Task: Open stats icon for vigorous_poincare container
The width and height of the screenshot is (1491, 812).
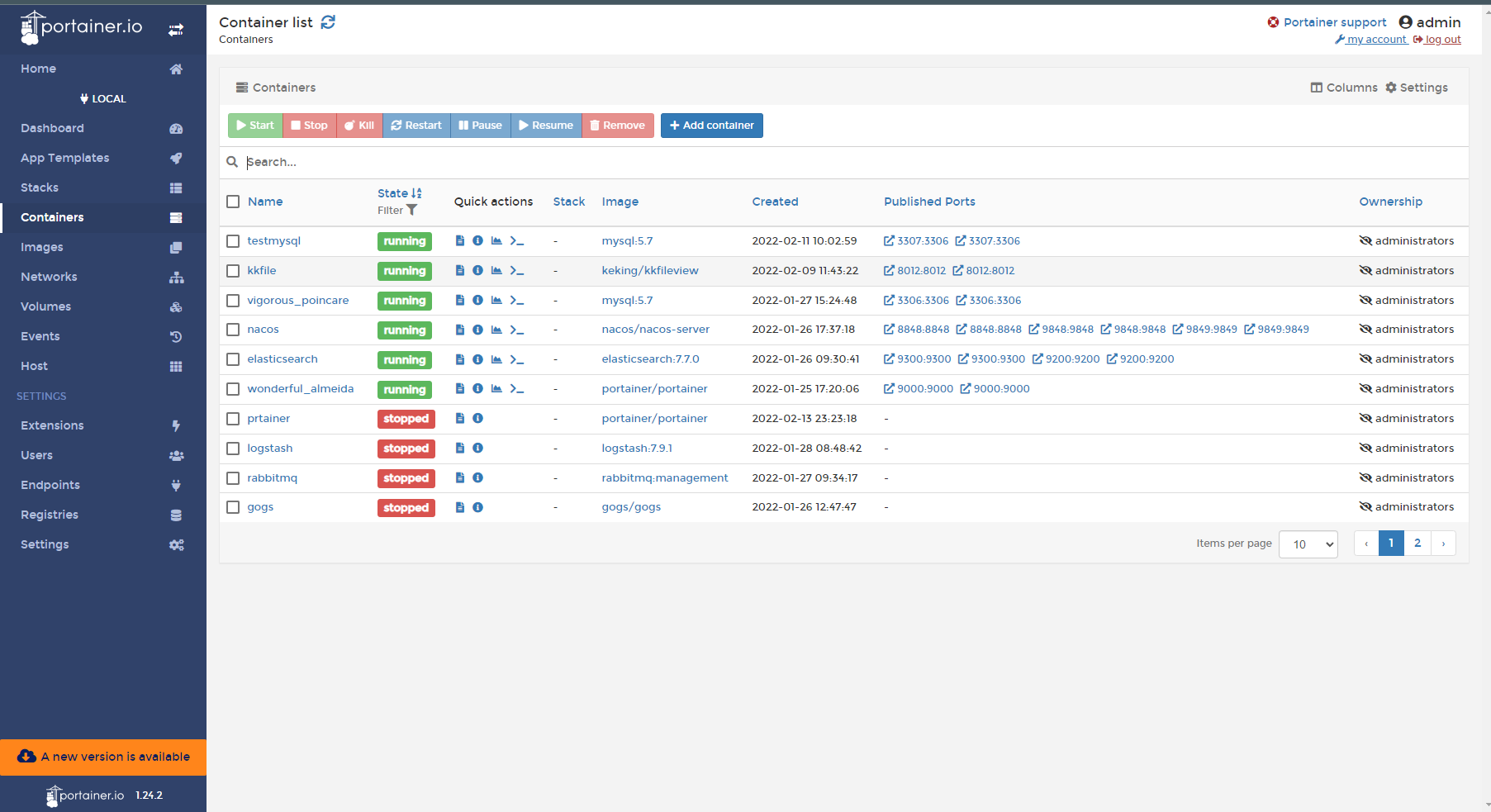Action: 496,301
